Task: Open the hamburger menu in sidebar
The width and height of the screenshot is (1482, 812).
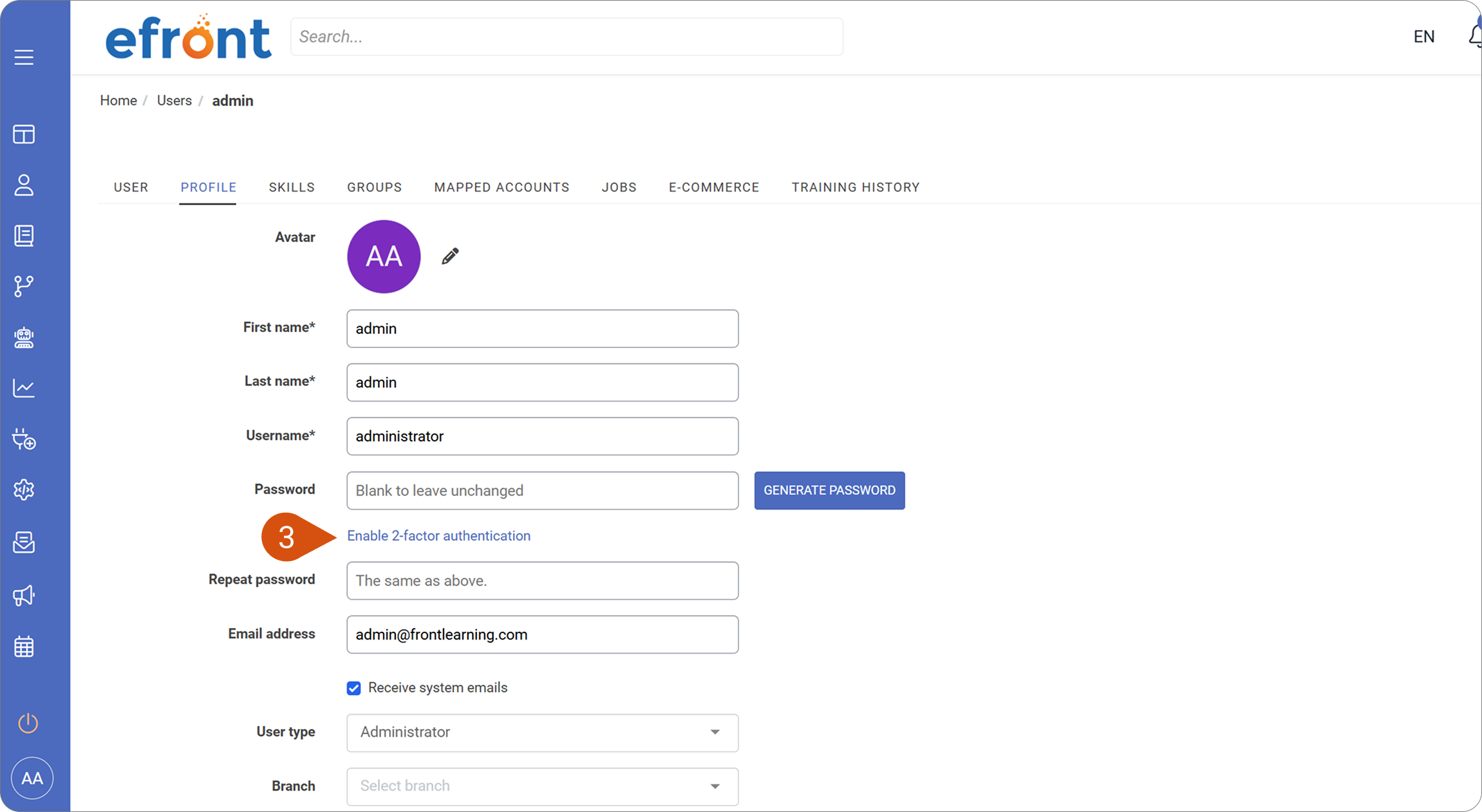Action: click(24, 57)
